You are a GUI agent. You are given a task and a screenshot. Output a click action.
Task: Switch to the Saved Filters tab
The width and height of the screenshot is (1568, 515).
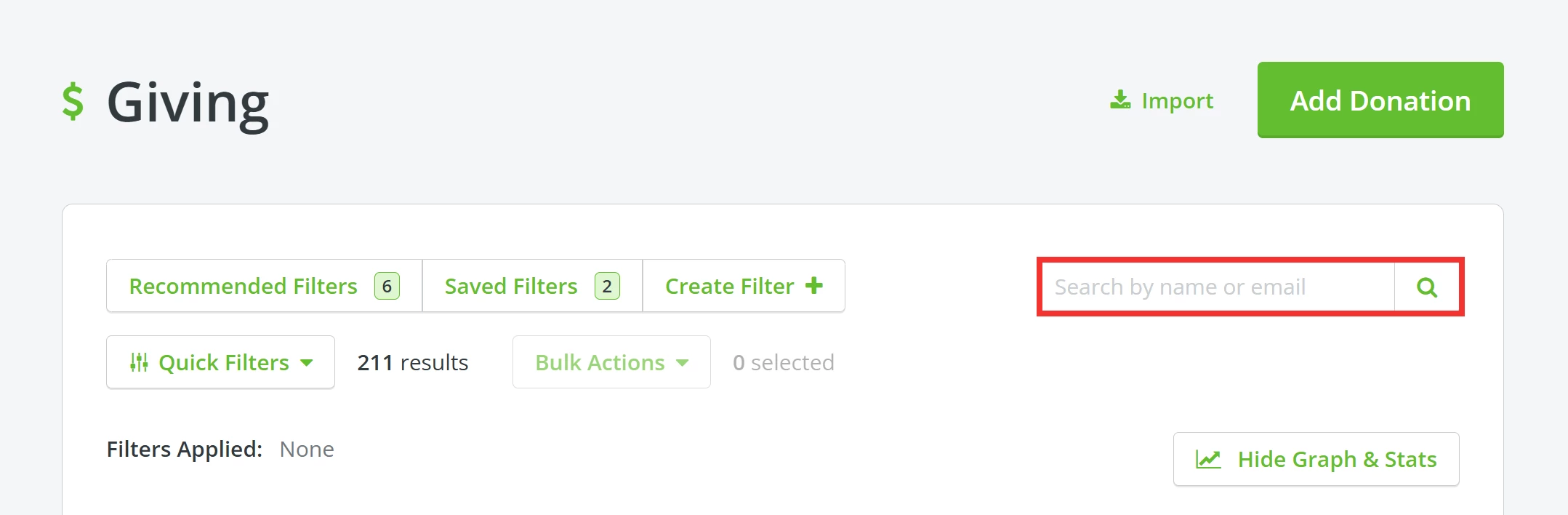pos(511,286)
